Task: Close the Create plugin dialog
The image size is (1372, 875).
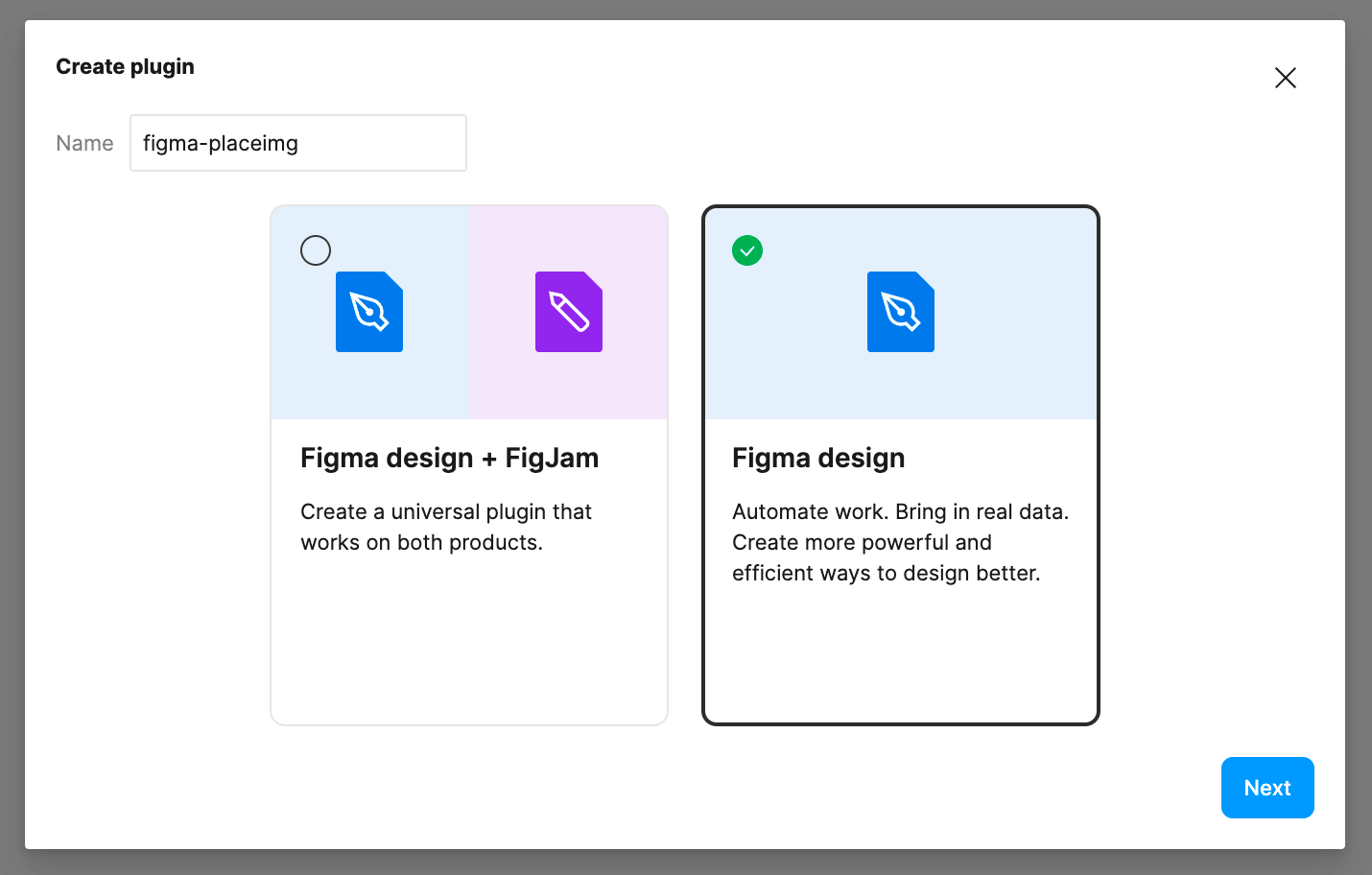Action: (x=1286, y=78)
